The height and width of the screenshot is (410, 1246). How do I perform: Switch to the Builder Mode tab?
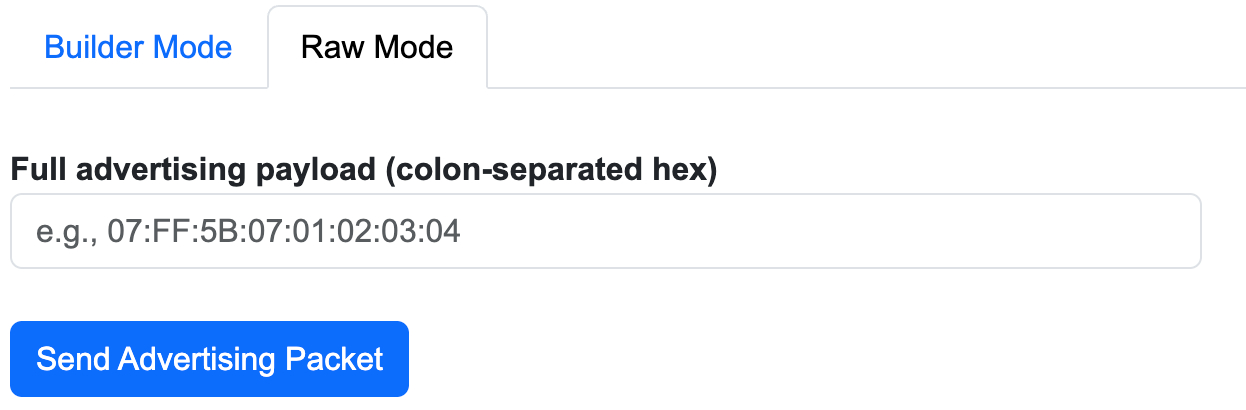click(x=138, y=47)
